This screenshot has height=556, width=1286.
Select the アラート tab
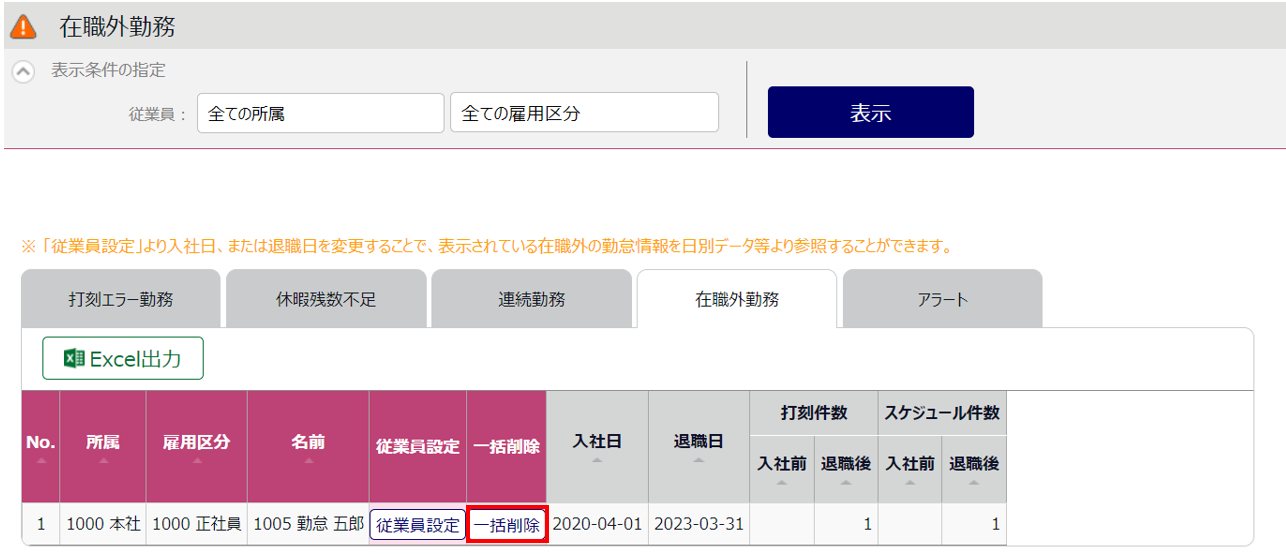click(x=942, y=299)
